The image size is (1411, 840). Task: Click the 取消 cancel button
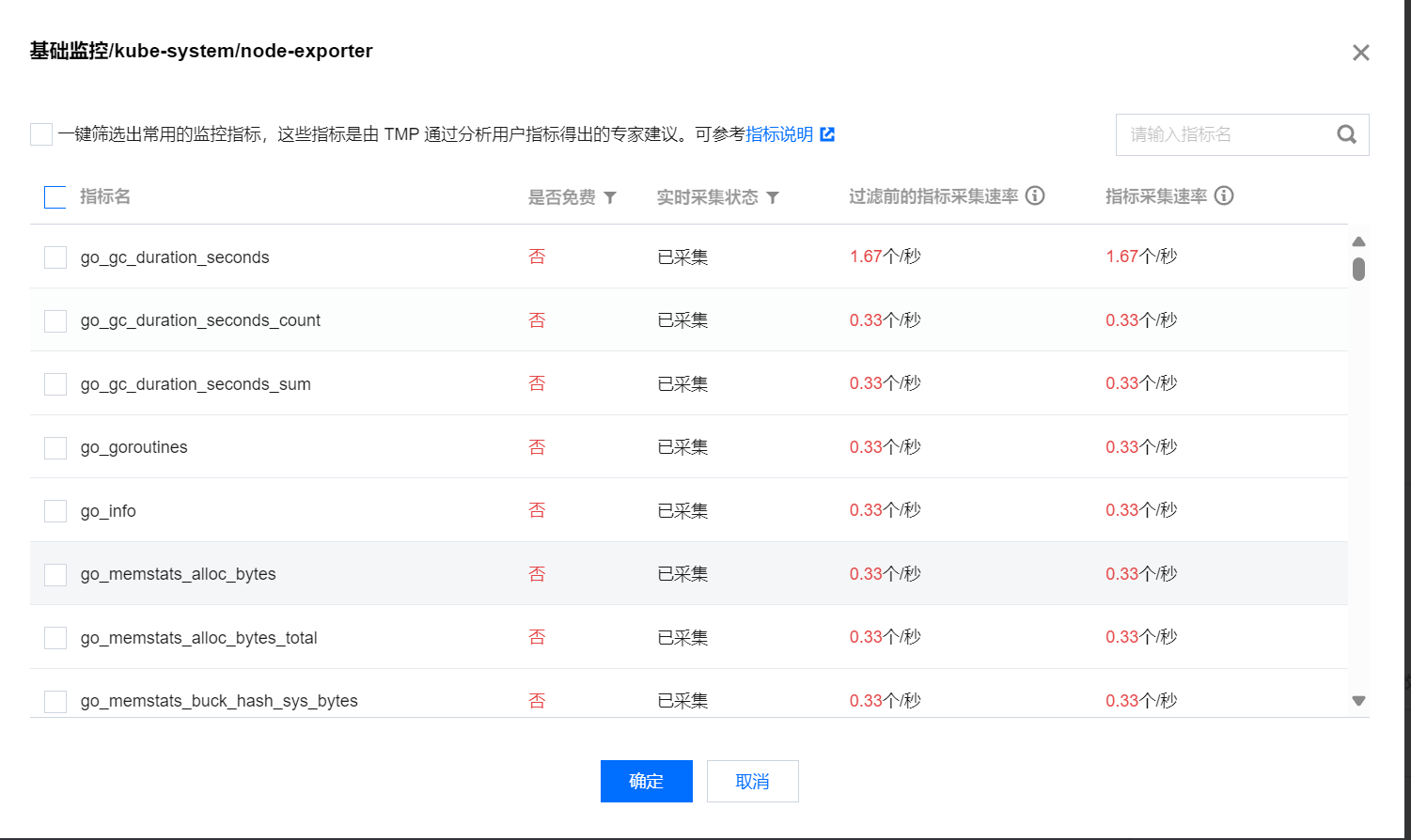[x=752, y=781]
